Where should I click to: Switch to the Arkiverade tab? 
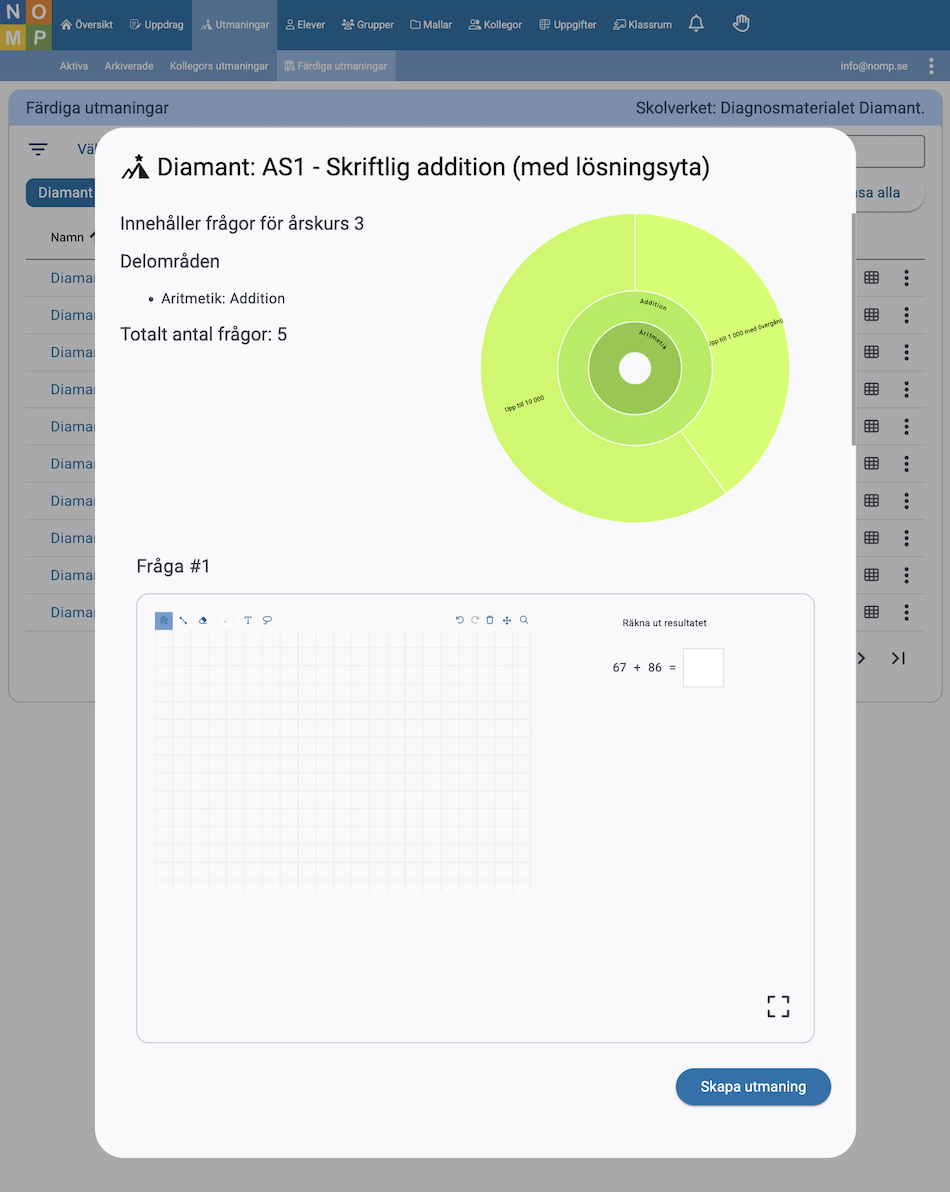click(x=129, y=66)
